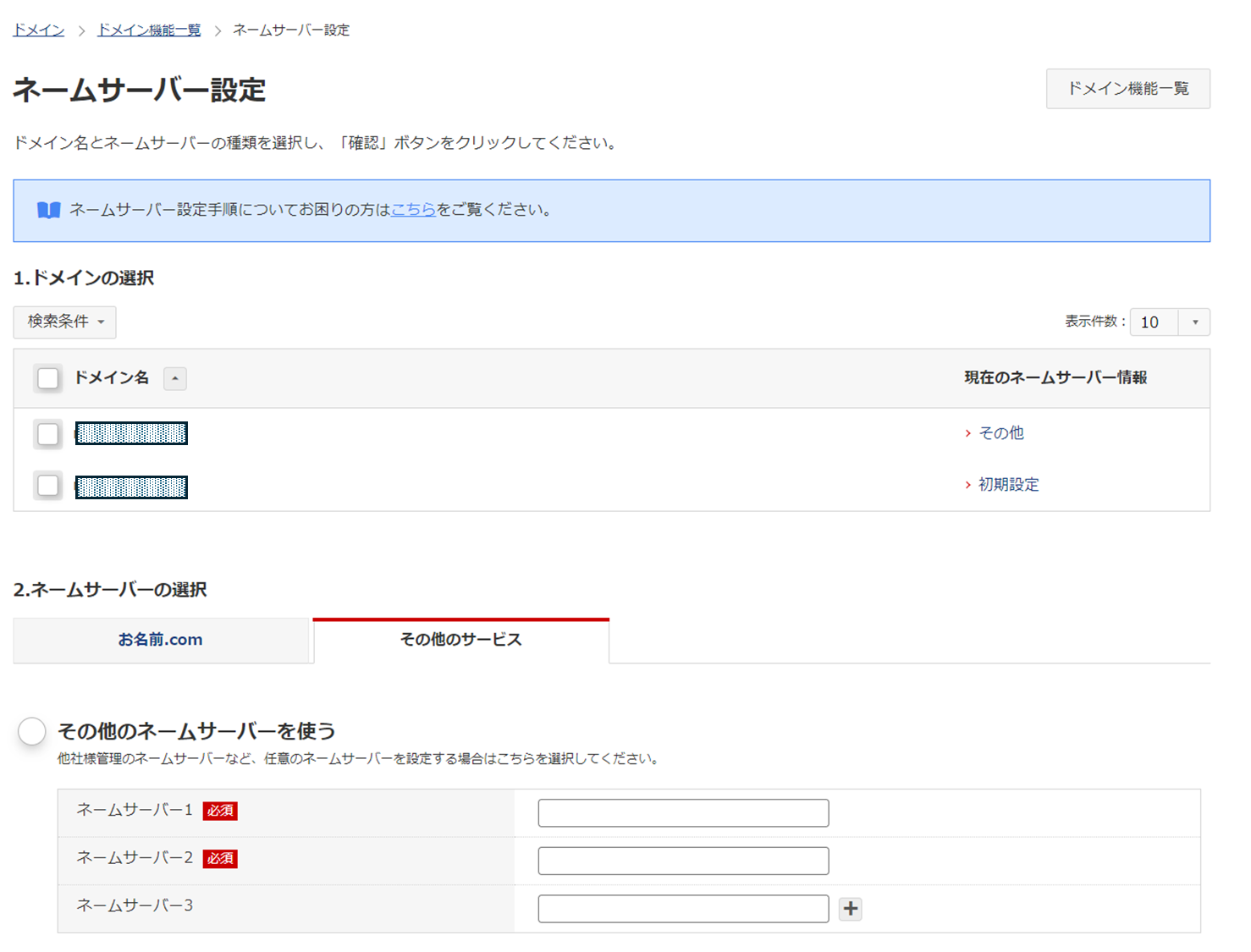This screenshot has width=1251, height=952.
Task: Click the ネームサーバー設定 breadcrumb text
Action: click(291, 30)
